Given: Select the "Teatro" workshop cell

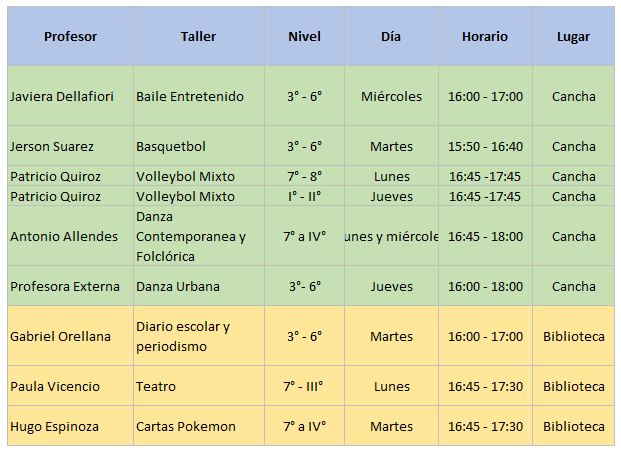Looking at the screenshot, I should (156, 387).
